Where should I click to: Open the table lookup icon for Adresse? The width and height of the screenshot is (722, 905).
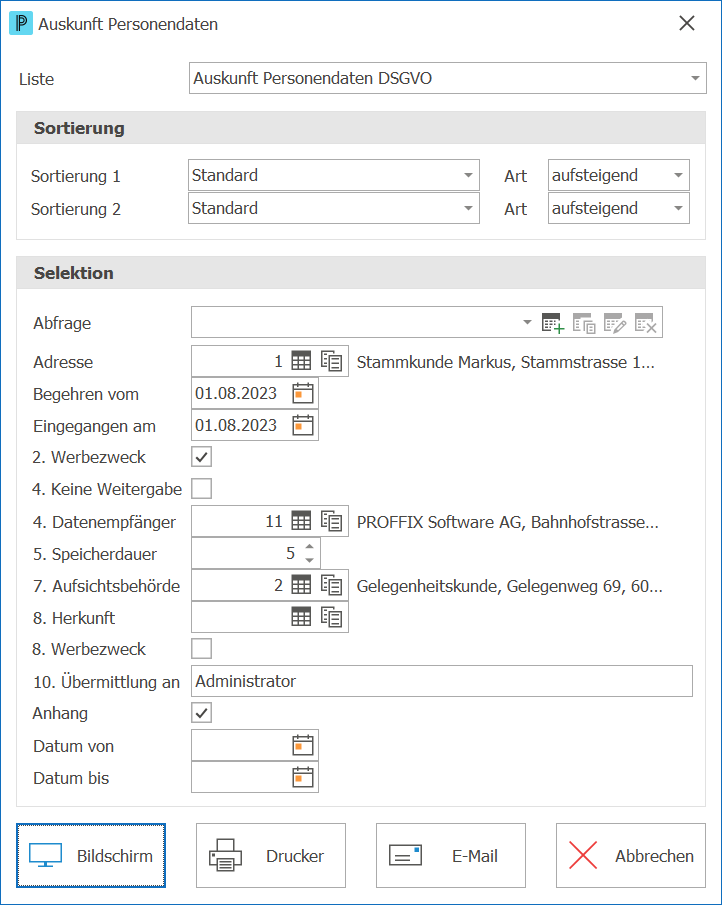[301, 361]
